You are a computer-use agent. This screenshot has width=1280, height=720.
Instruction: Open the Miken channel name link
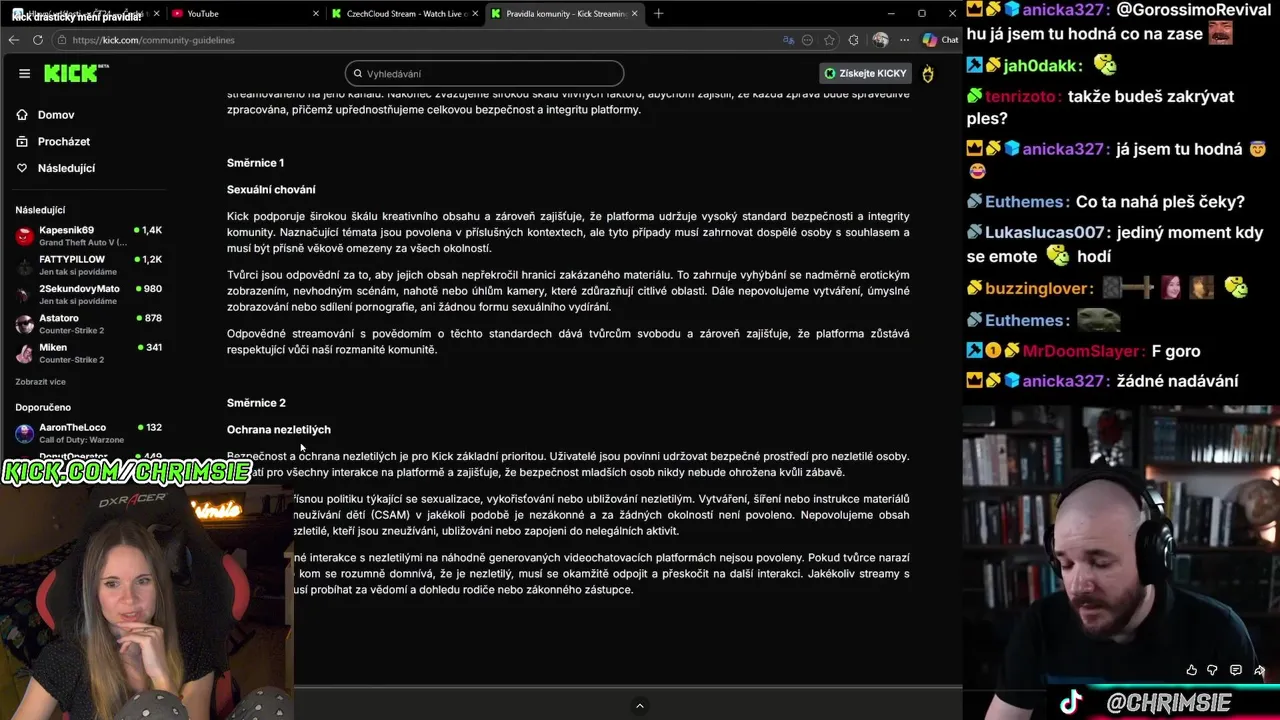click(x=53, y=348)
